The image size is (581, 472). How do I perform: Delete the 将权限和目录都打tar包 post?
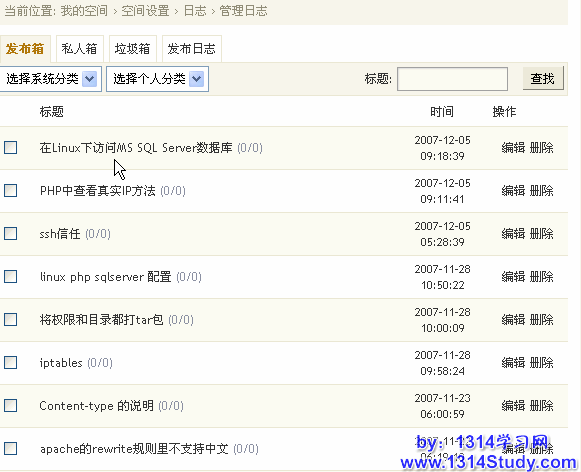(541, 320)
